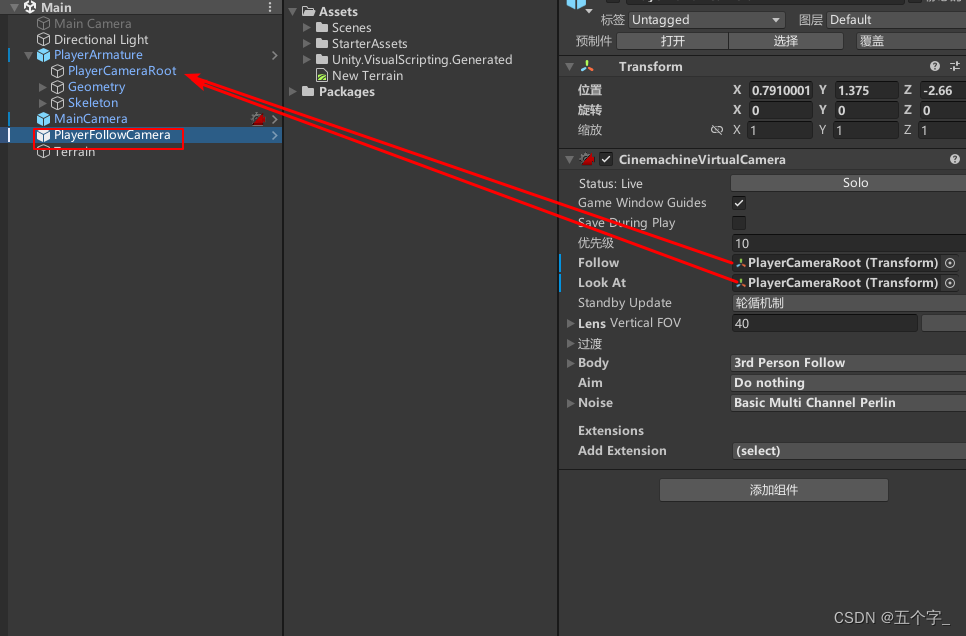
Task: Click the prefab 选择 button
Action: 785,41
